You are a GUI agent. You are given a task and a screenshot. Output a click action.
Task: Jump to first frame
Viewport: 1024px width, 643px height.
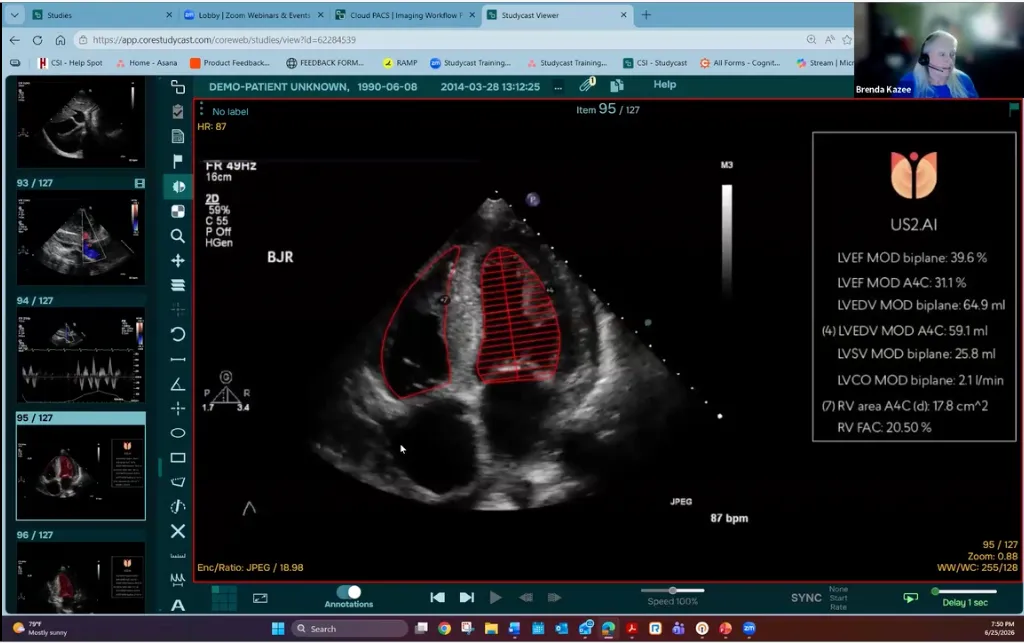[x=438, y=597]
